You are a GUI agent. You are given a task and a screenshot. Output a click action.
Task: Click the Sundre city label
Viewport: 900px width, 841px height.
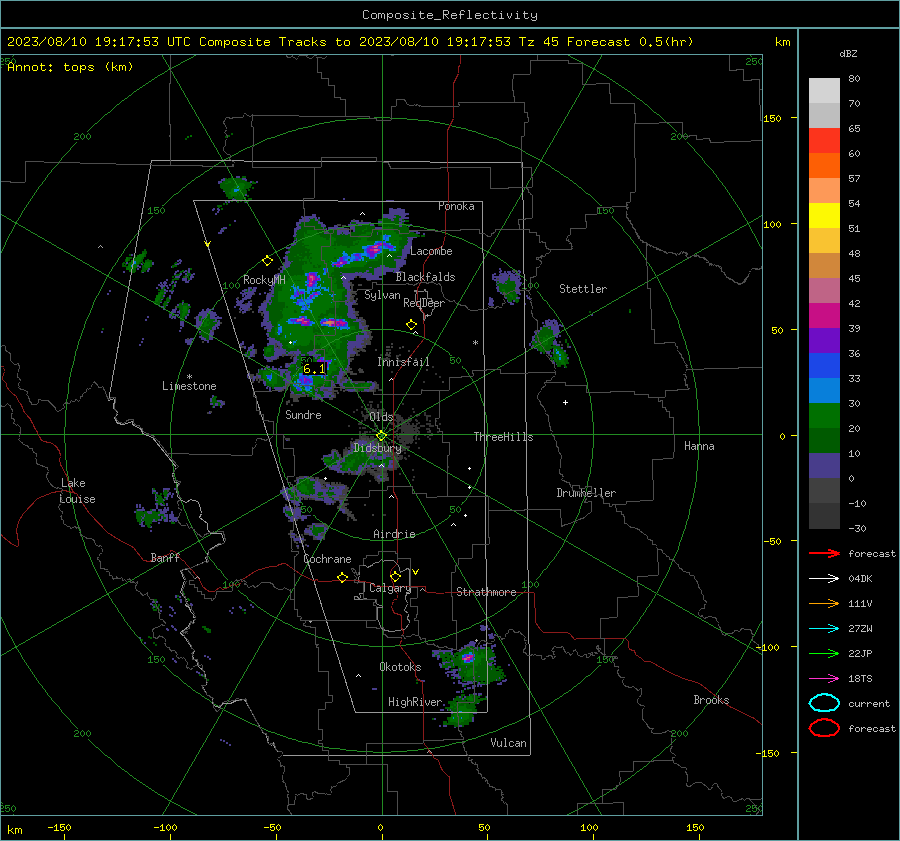(303, 415)
